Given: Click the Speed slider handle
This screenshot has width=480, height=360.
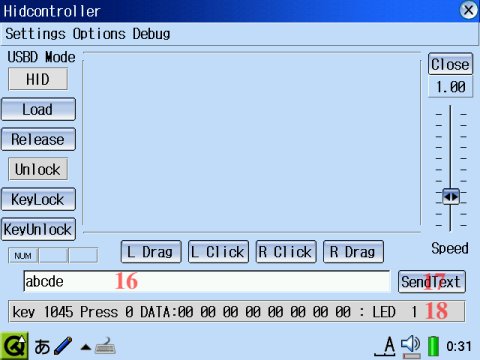Looking at the screenshot, I should tap(451, 197).
